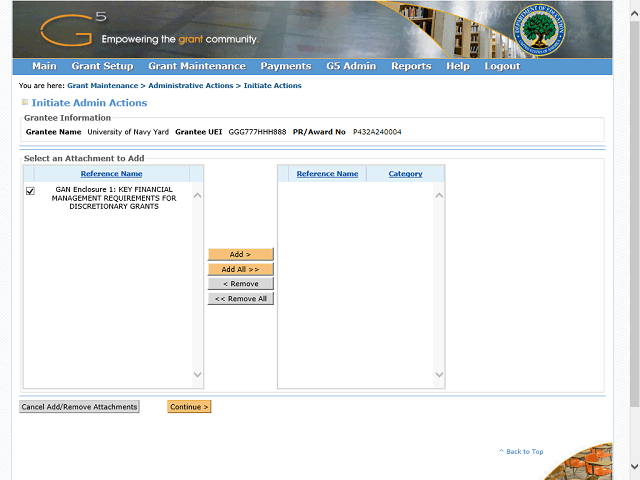Click the Initiate Actions breadcrumb link
The width and height of the screenshot is (640, 480).
pyautogui.click(x=273, y=86)
